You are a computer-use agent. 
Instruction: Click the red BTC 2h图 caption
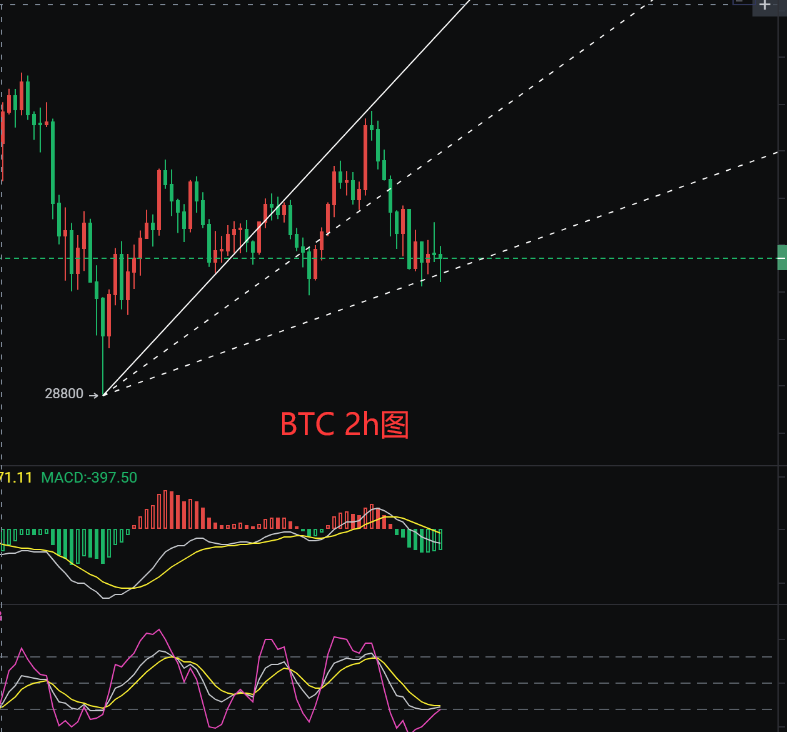pyautogui.click(x=344, y=425)
